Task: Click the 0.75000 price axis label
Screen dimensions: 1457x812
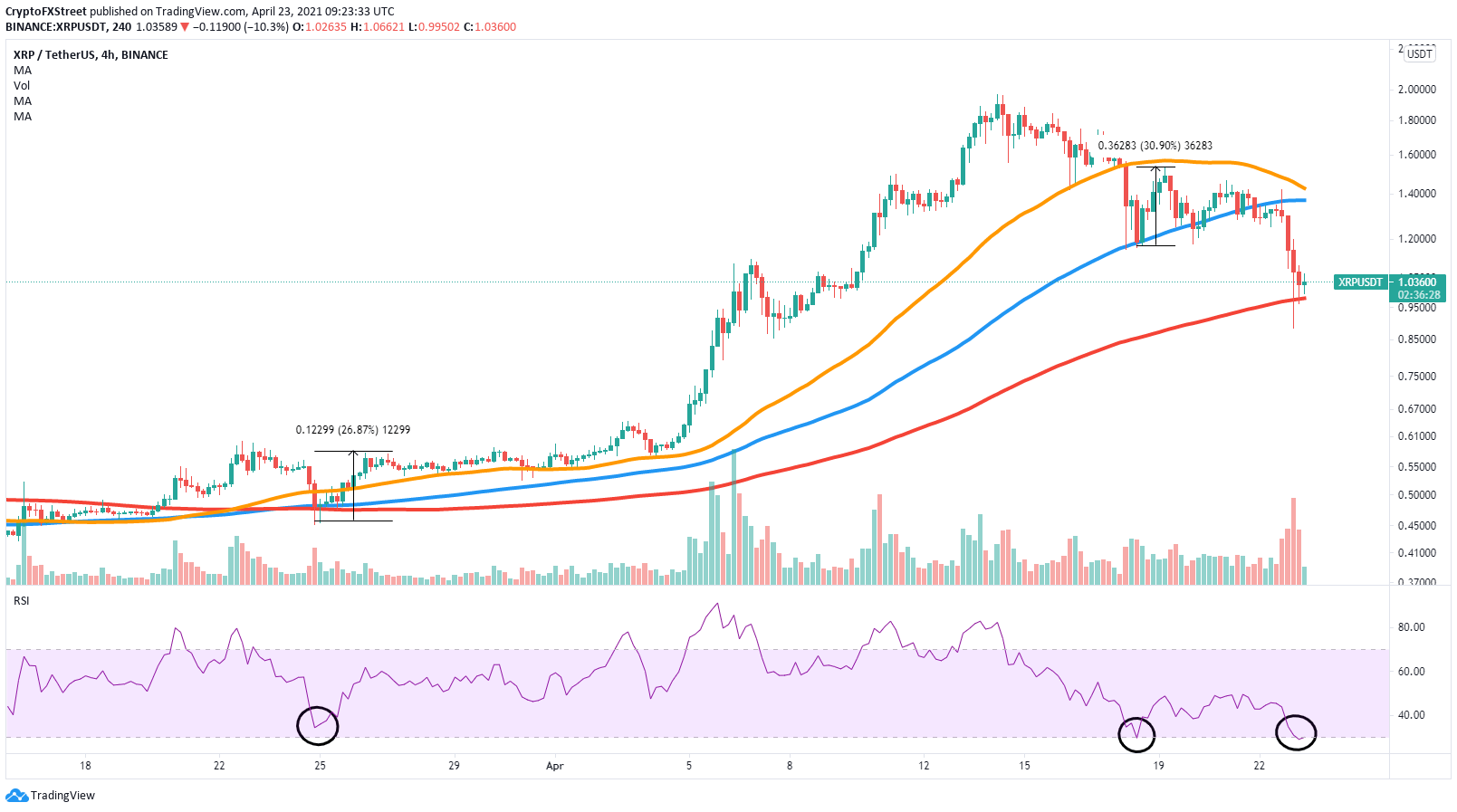Action: (x=1417, y=377)
